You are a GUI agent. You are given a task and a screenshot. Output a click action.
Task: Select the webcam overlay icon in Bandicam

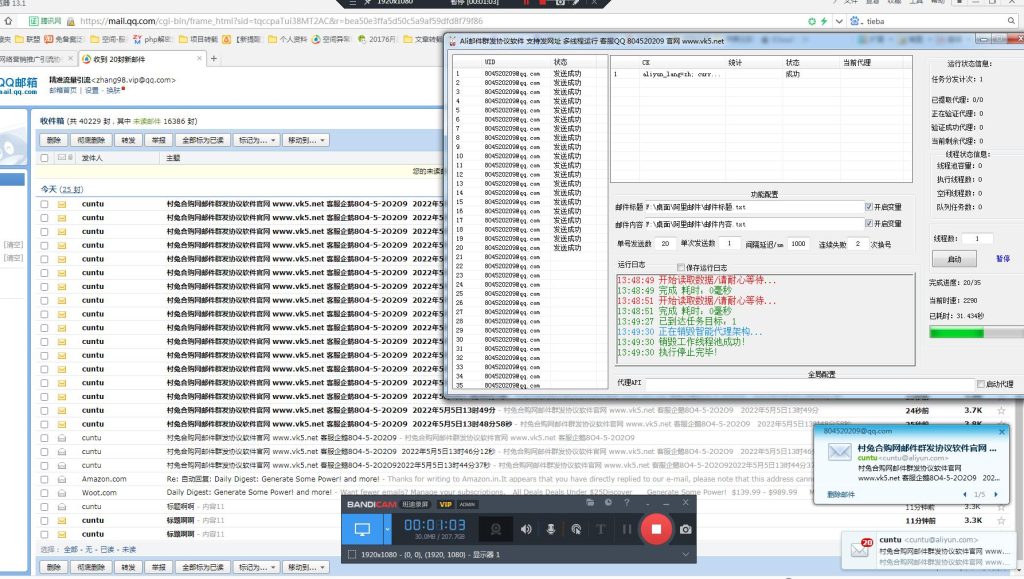(x=497, y=530)
